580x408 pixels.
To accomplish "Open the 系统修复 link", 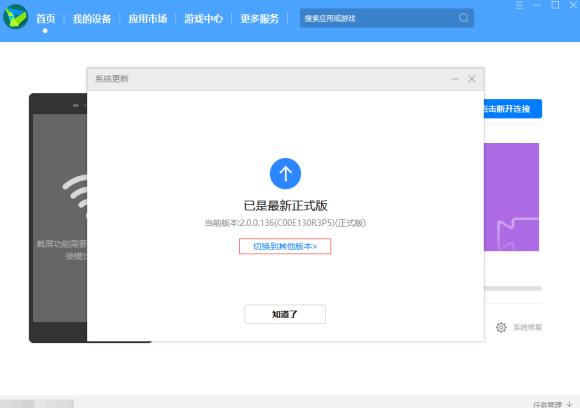I will [x=527, y=327].
